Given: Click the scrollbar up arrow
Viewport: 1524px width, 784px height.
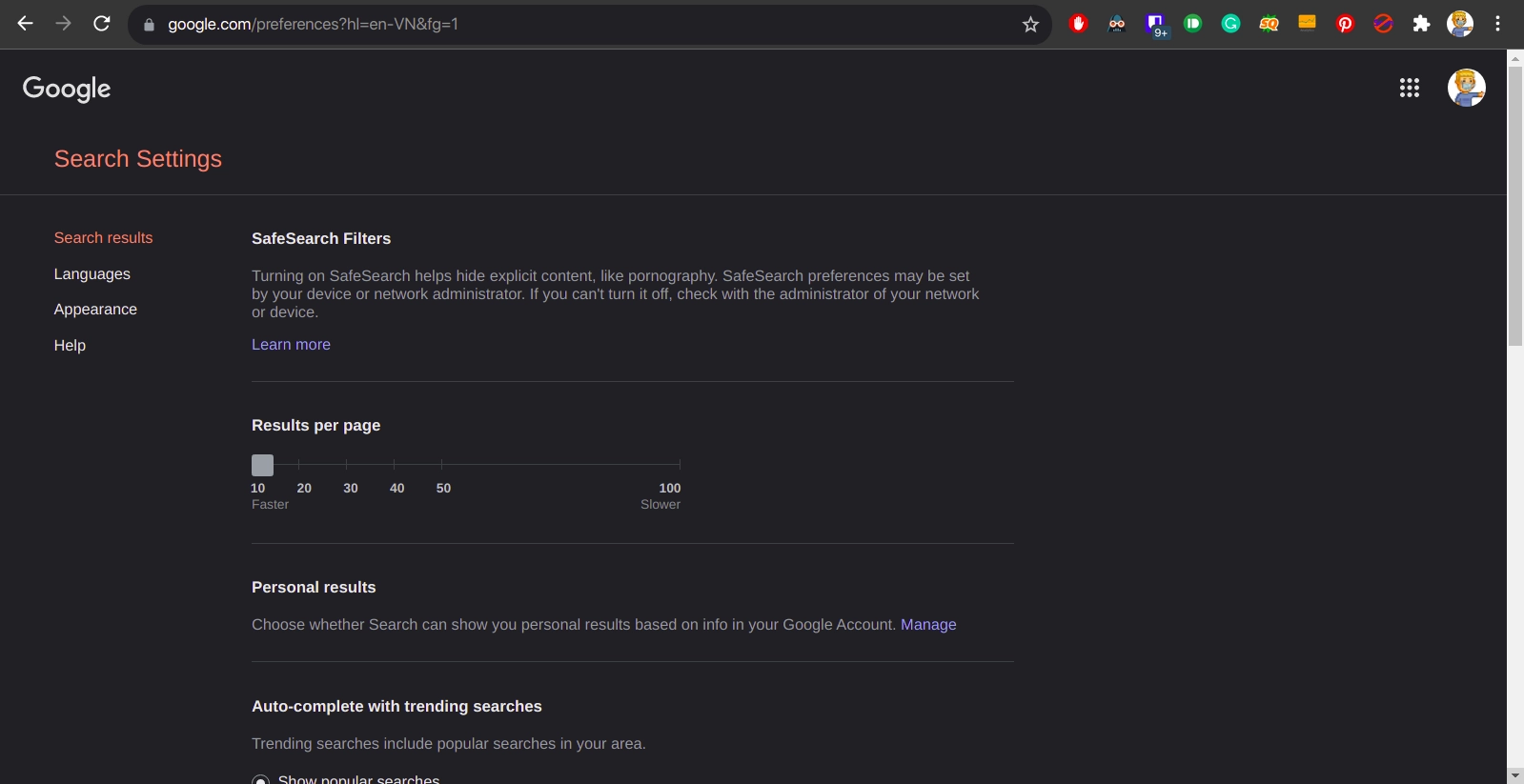Looking at the screenshot, I should (x=1515, y=58).
